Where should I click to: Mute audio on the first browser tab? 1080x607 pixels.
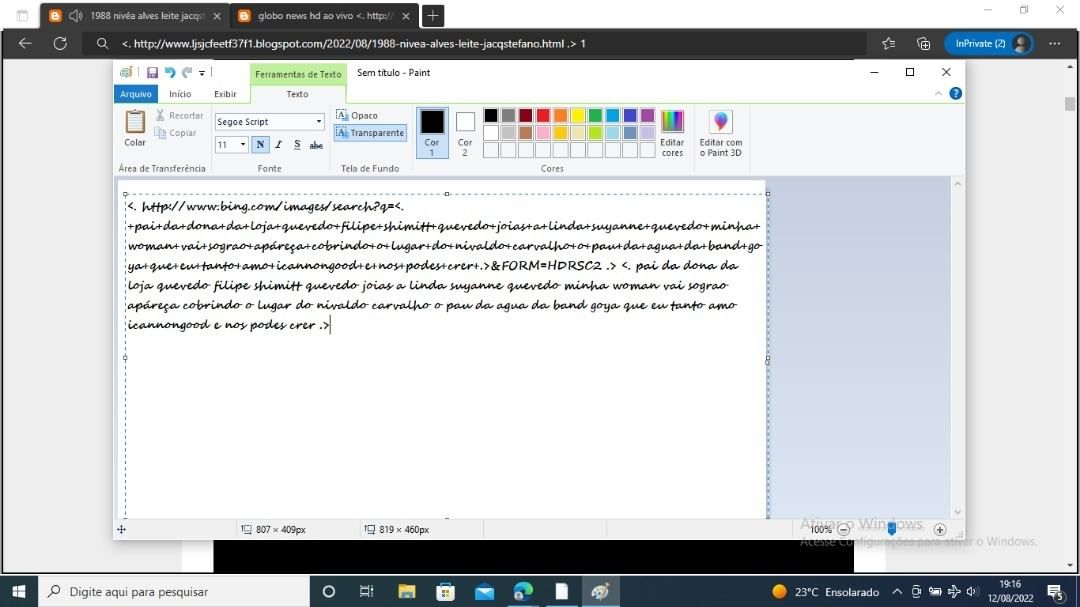pos(76,15)
